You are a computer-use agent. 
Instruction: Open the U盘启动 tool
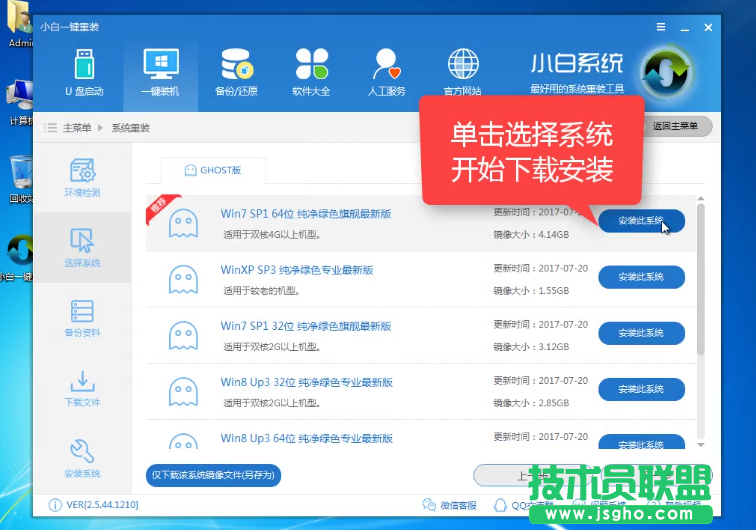[84, 72]
